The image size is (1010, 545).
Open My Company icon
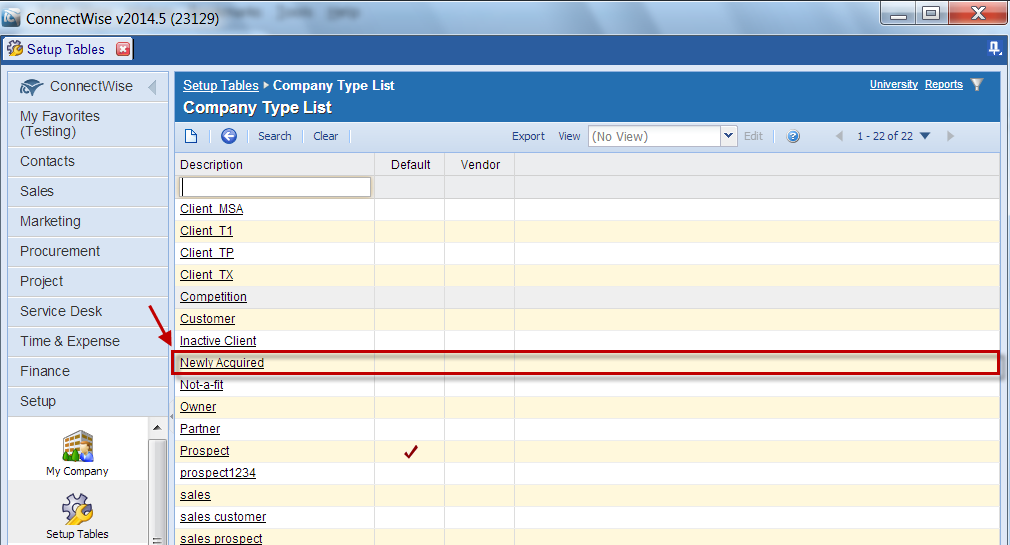coord(77,454)
